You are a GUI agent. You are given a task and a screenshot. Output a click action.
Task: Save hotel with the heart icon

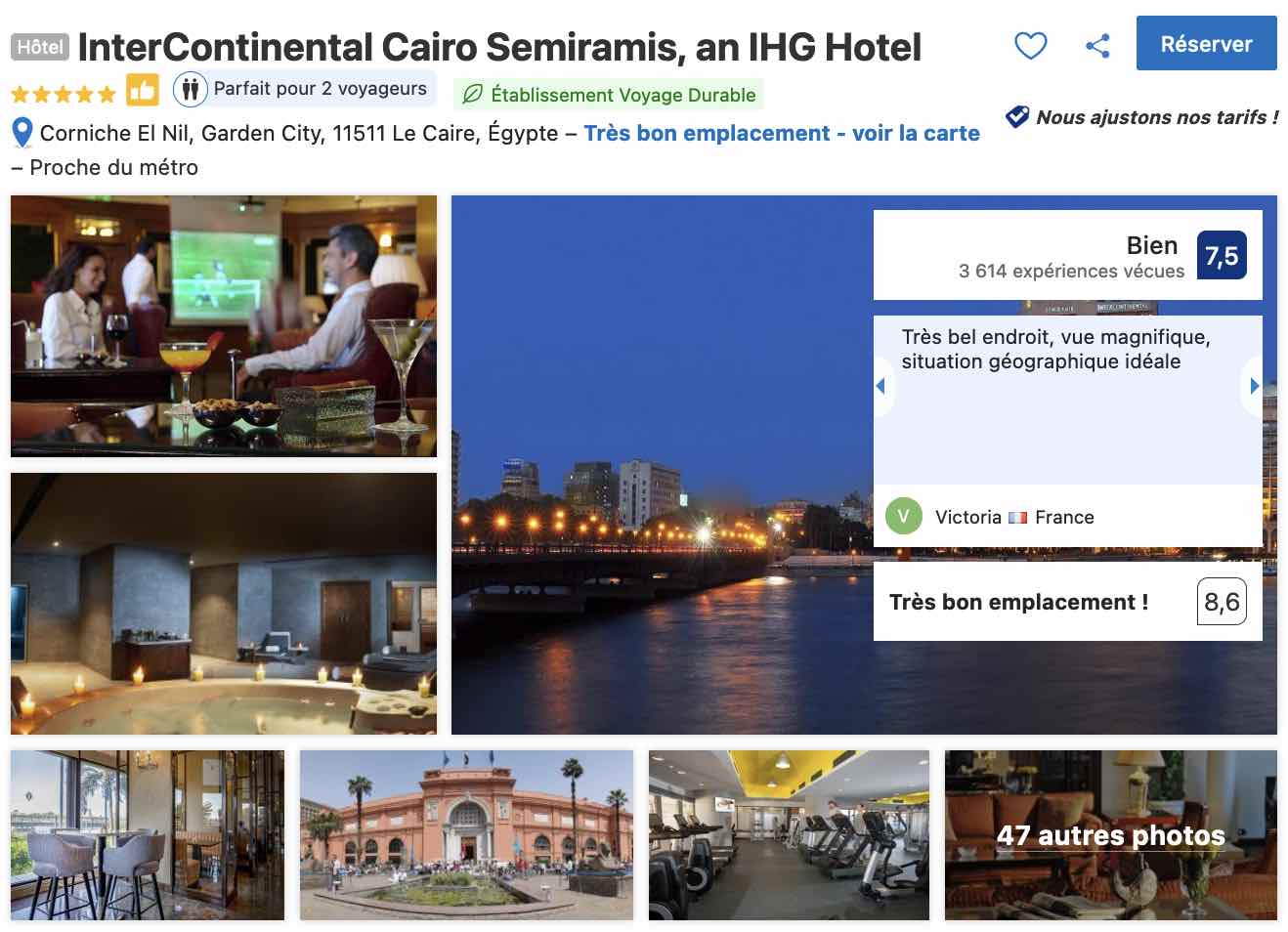(1030, 45)
